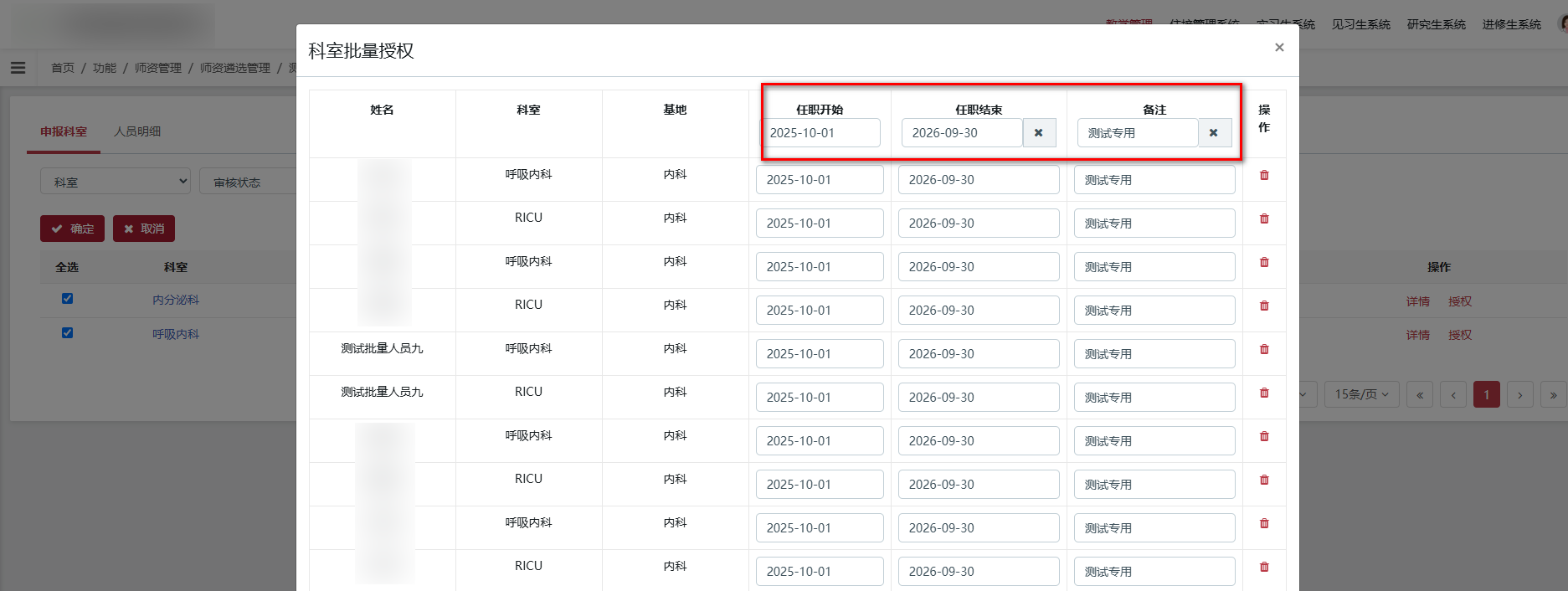Delete the 测试批量人员九 RICU row
Screen dimensions: 1568x591
[1264, 393]
